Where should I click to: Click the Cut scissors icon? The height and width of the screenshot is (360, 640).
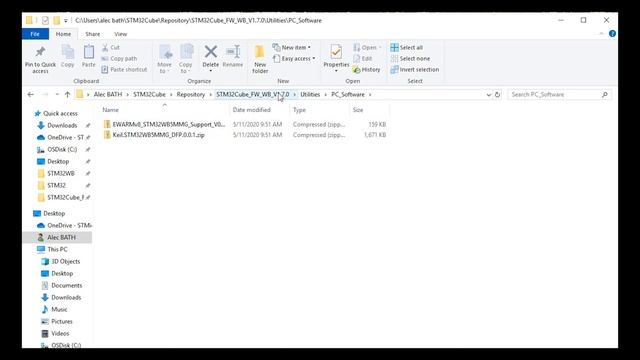coord(105,48)
